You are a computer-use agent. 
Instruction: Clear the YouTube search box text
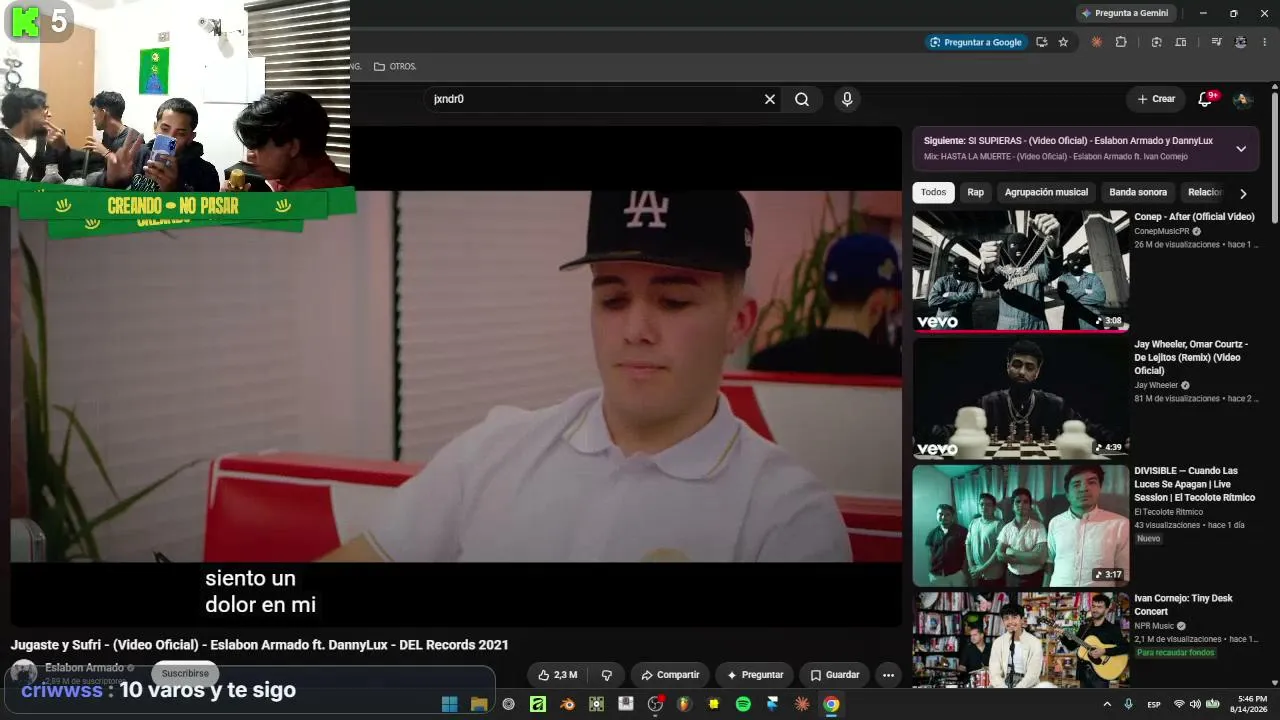click(770, 99)
